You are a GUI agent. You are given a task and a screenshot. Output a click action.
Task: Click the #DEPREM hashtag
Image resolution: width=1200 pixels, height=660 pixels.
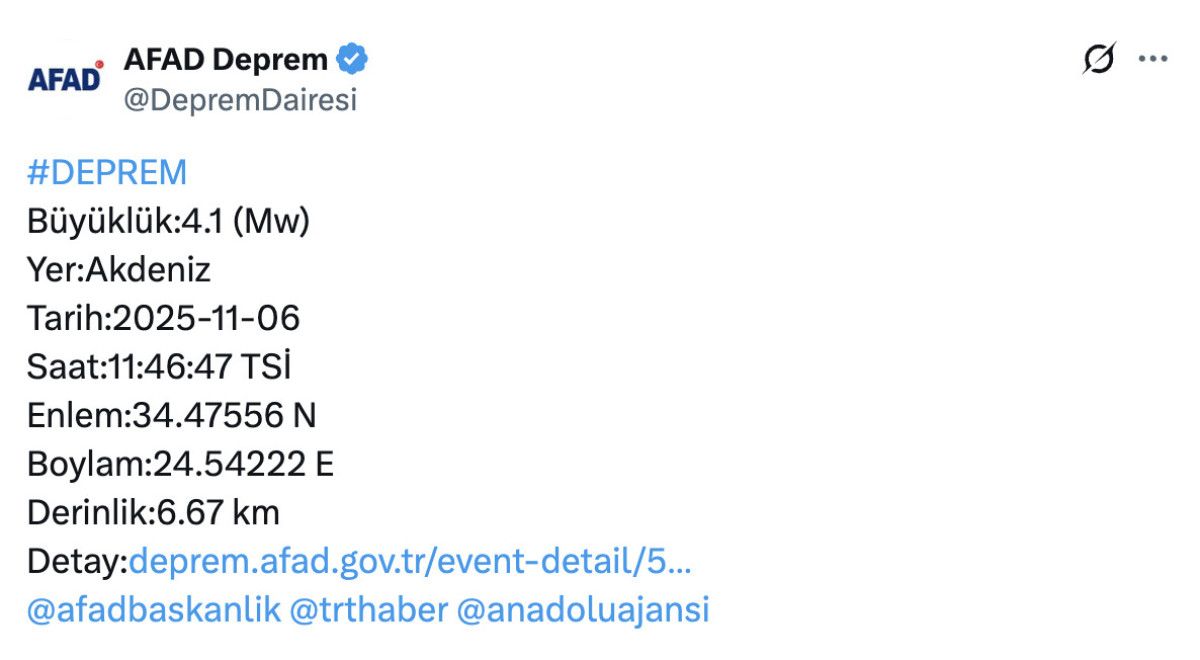[107, 173]
